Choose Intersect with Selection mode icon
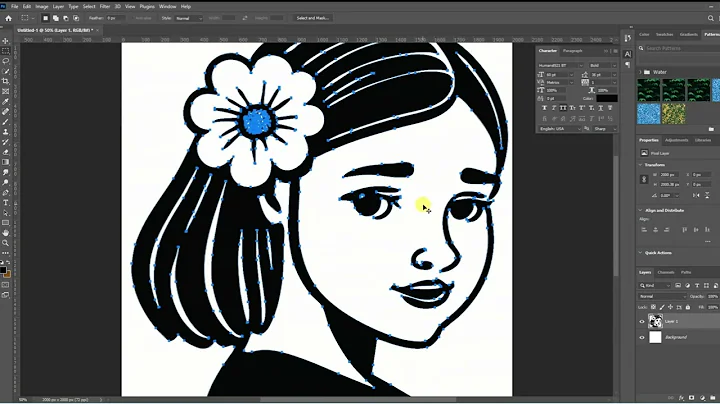The width and height of the screenshot is (720, 404). pyautogui.click(x=76, y=18)
